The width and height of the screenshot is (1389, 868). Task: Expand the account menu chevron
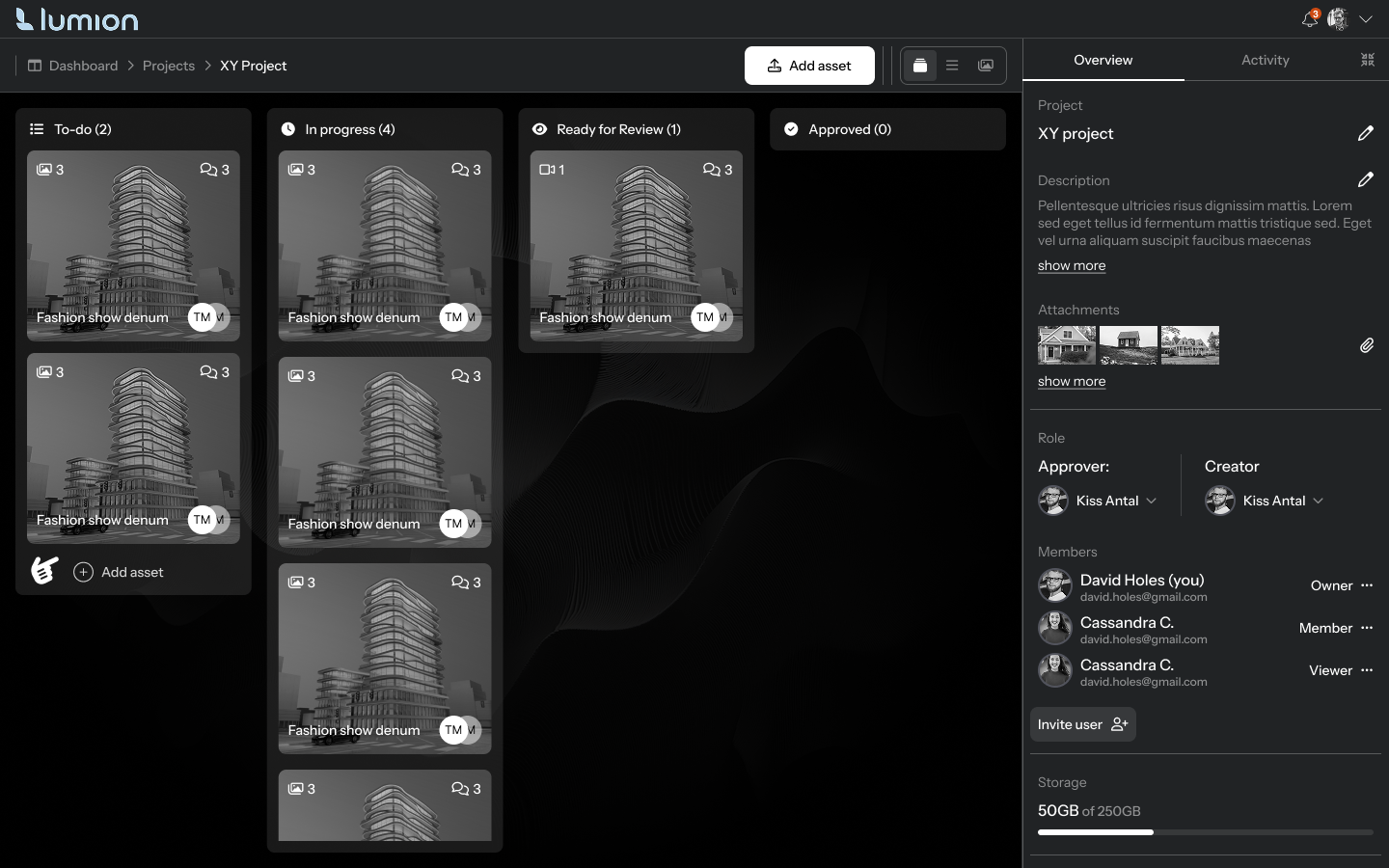tap(1366, 19)
